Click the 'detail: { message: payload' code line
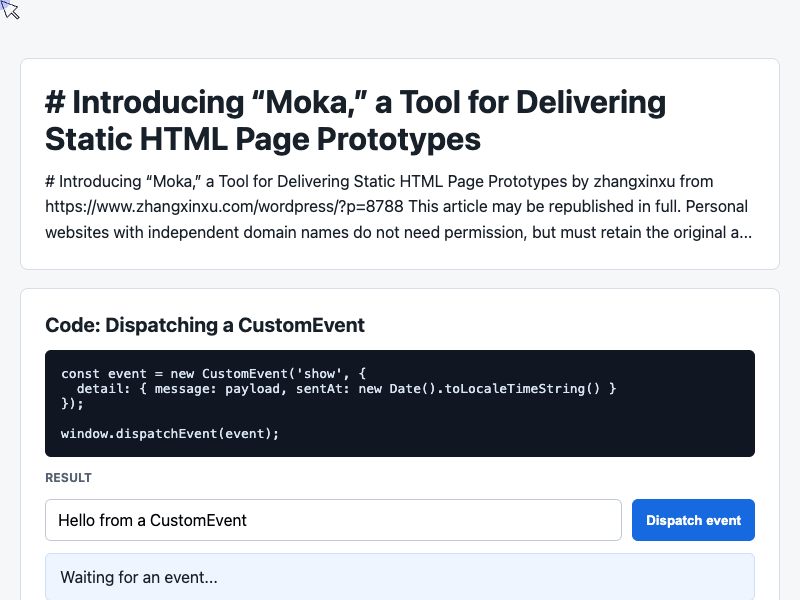Screen dimensions: 800x600 (x=346, y=389)
